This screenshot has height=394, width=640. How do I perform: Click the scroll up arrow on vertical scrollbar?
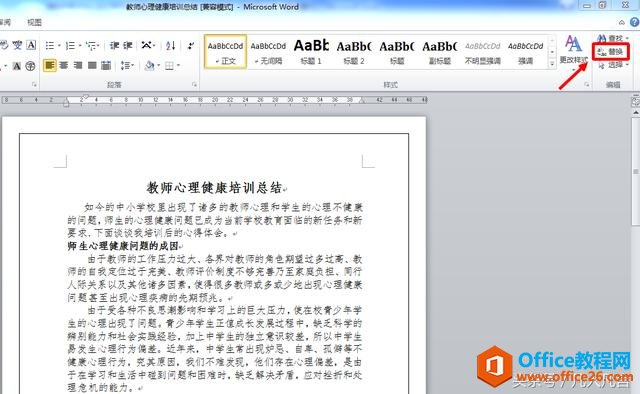pyautogui.click(x=636, y=112)
